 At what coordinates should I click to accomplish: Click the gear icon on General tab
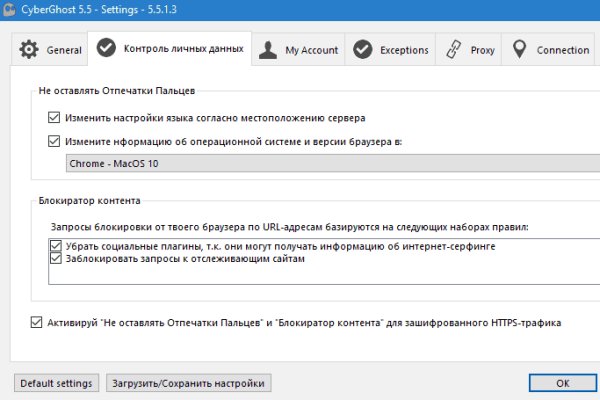click(30, 49)
